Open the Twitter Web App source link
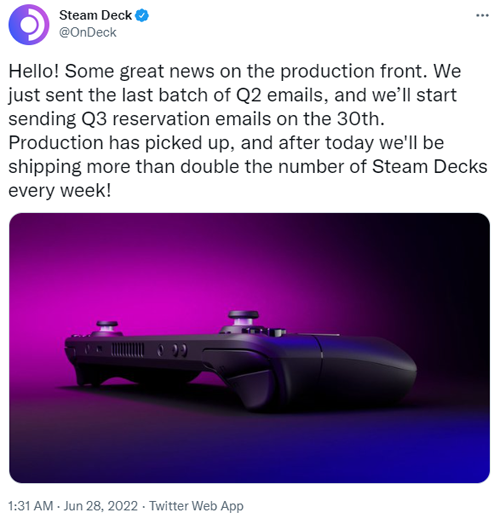The width and height of the screenshot is (500, 524). point(196,506)
